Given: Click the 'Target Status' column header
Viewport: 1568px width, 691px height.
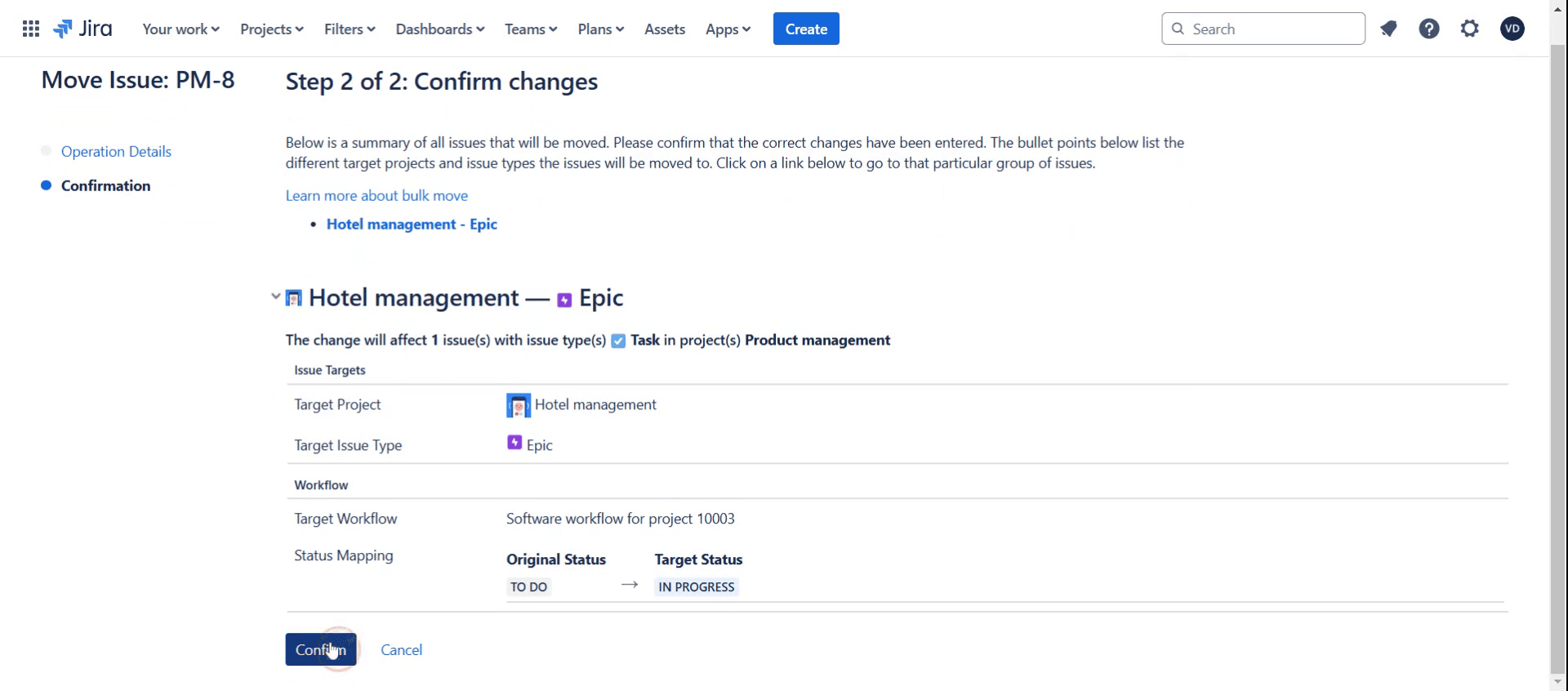Looking at the screenshot, I should pos(698,560).
